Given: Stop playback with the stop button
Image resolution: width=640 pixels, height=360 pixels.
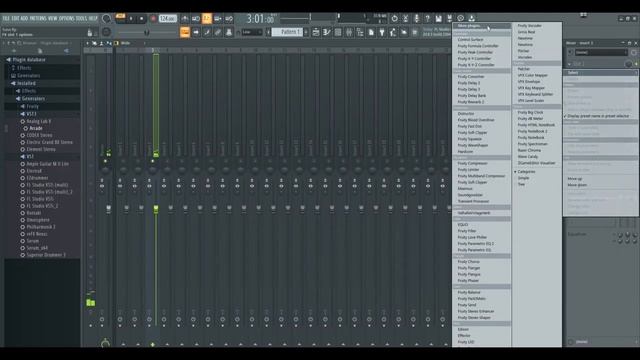Looking at the screenshot, I should coord(142,18).
